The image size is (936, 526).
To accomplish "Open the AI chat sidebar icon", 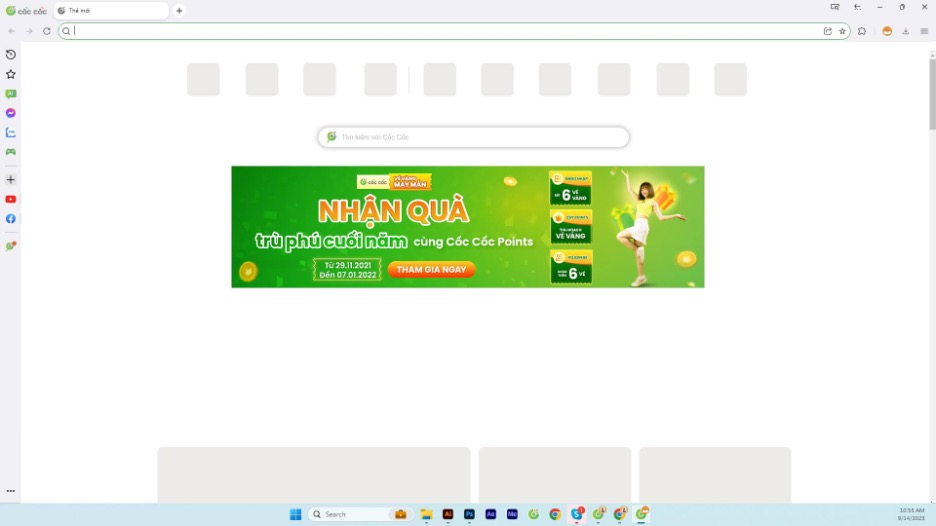I will tap(11, 94).
